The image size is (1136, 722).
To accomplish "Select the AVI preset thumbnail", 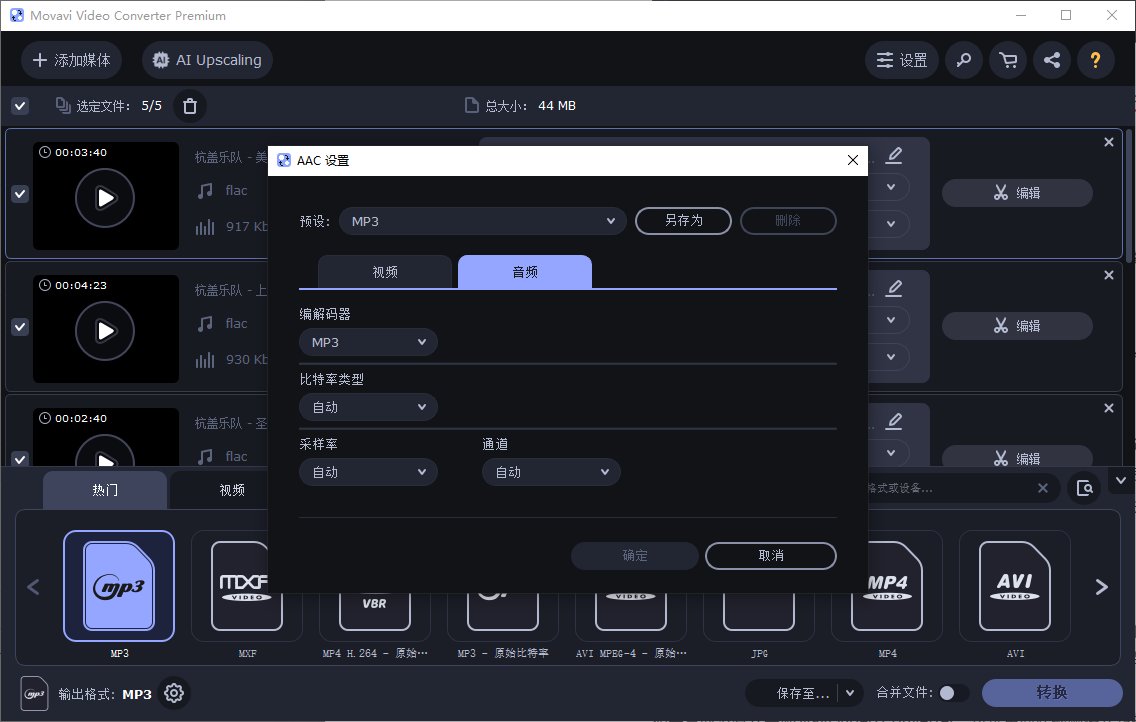I will pos(1015,586).
